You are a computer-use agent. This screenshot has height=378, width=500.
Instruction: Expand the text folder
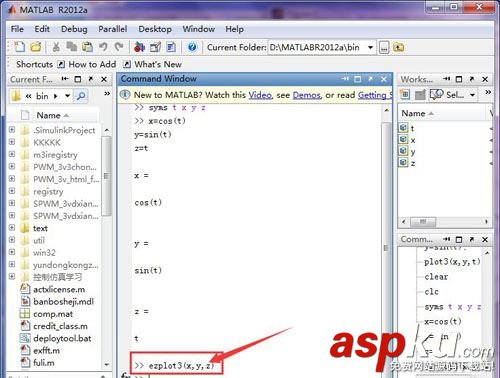pos(12,228)
